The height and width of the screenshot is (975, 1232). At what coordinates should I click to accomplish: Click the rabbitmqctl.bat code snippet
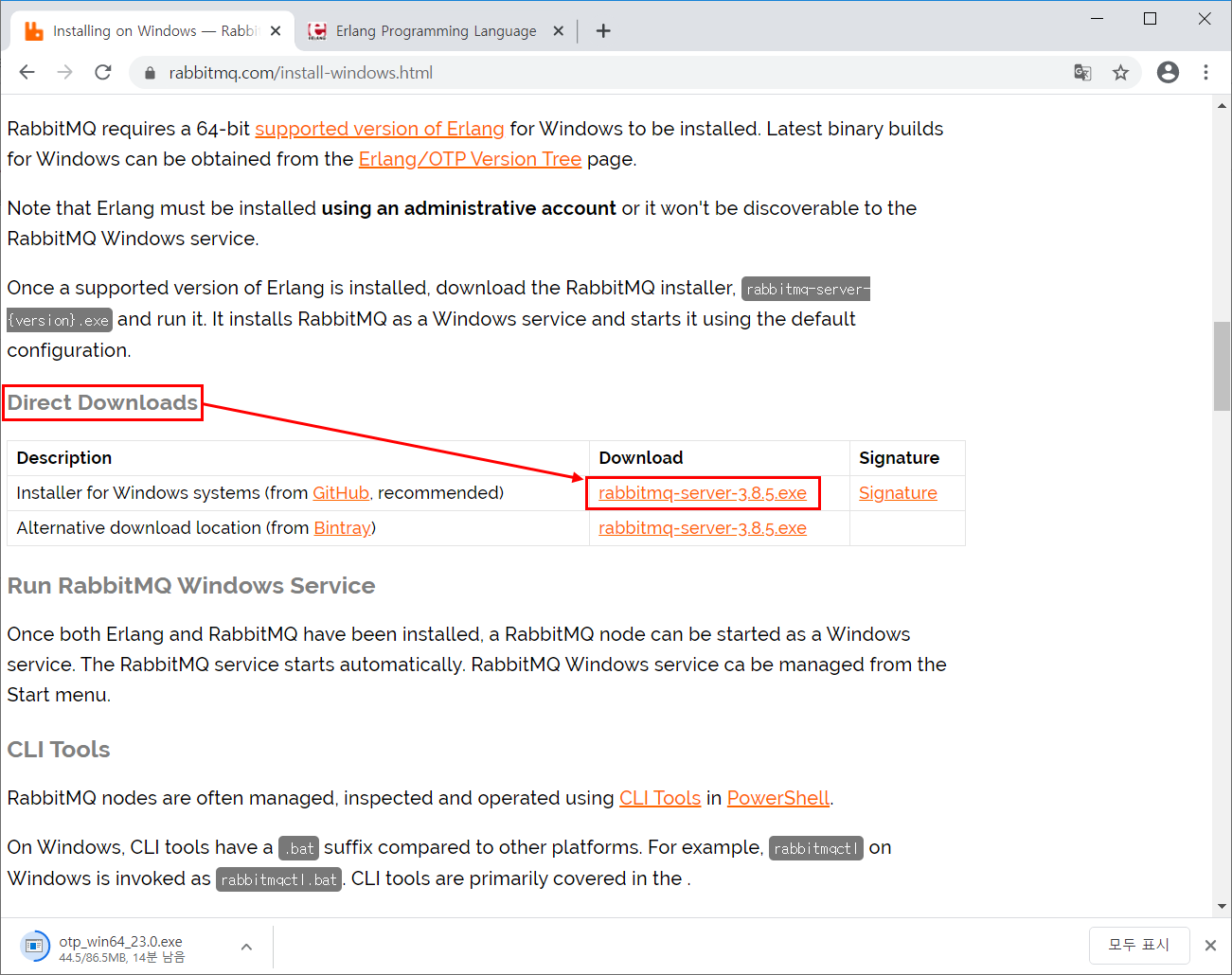(278, 879)
